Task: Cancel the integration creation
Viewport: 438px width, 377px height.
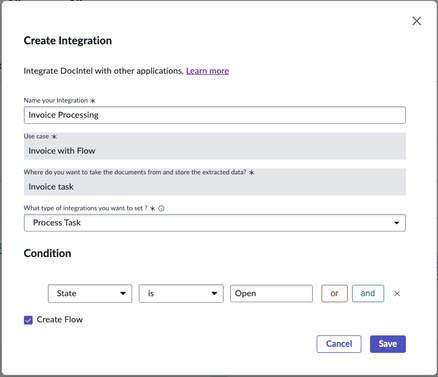Action: (x=339, y=344)
